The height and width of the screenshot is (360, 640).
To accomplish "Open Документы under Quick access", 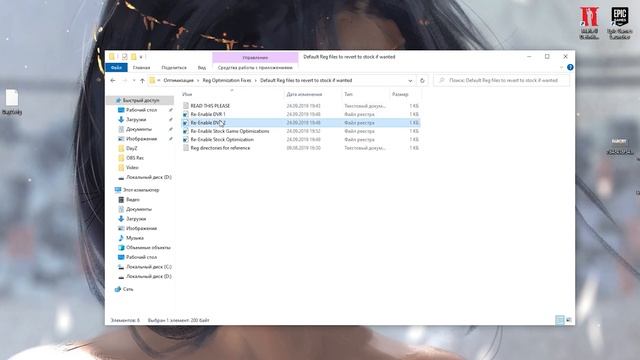I will click(x=139, y=129).
